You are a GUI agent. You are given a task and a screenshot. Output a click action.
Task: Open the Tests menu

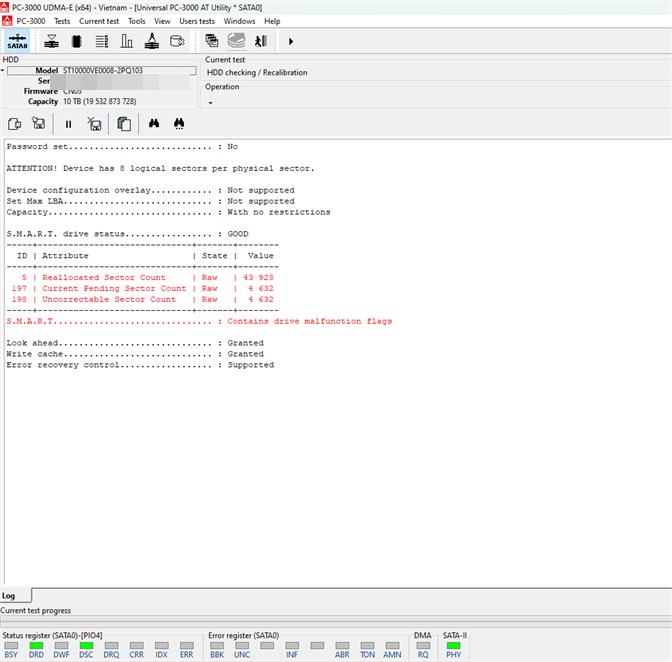(x=62, y=21)
